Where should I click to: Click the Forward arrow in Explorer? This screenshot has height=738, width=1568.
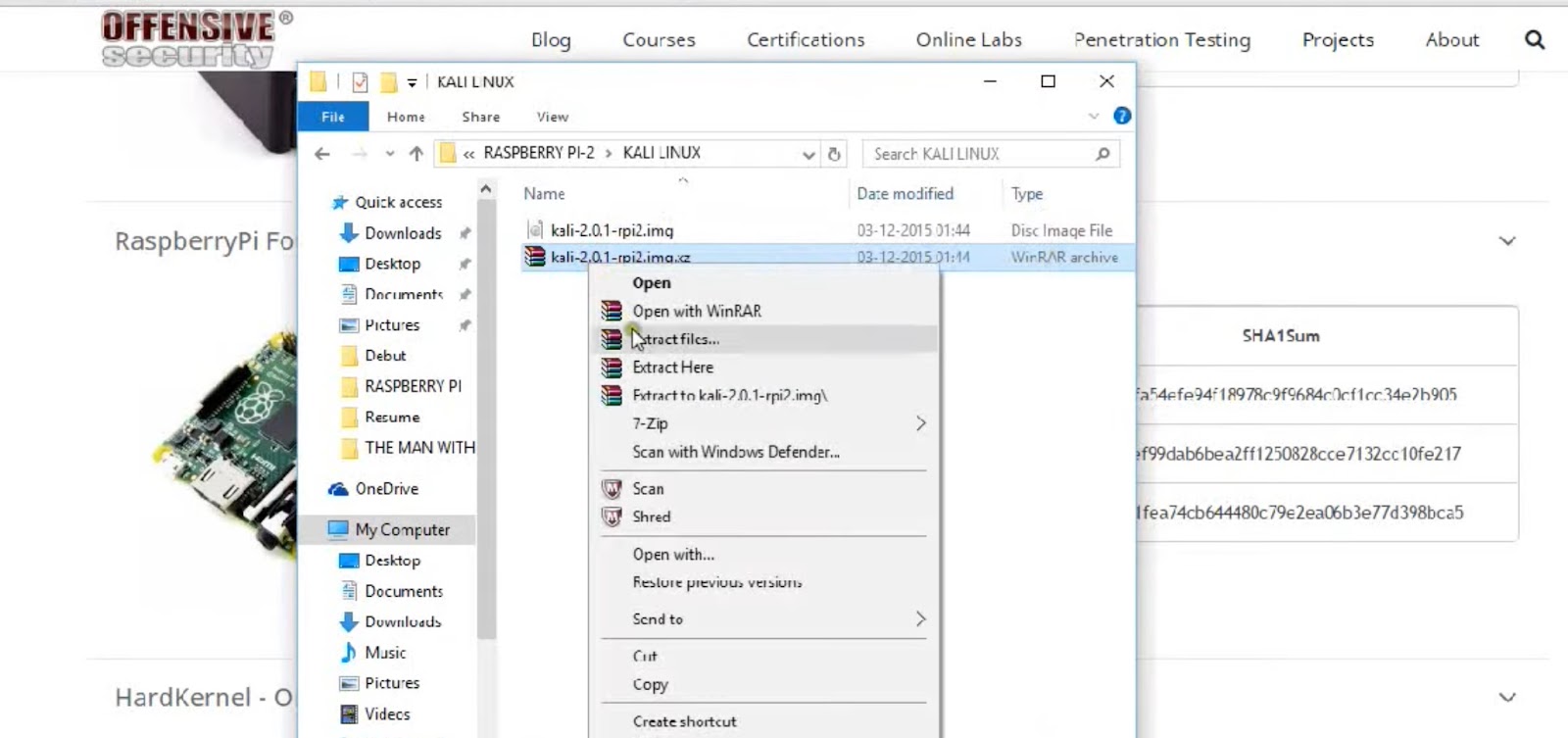360,154
